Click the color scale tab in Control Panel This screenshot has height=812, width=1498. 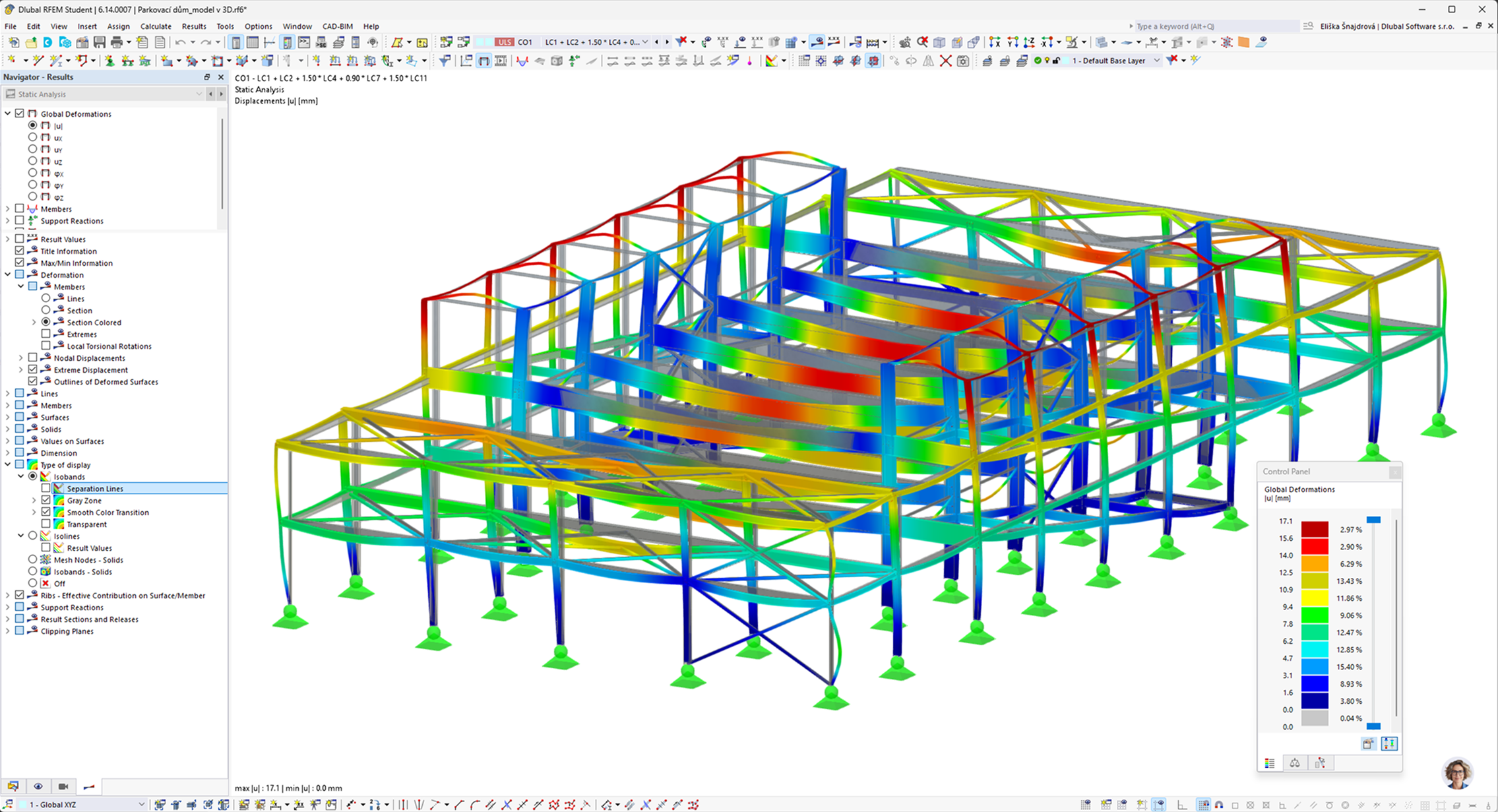tap(1270, 763)
